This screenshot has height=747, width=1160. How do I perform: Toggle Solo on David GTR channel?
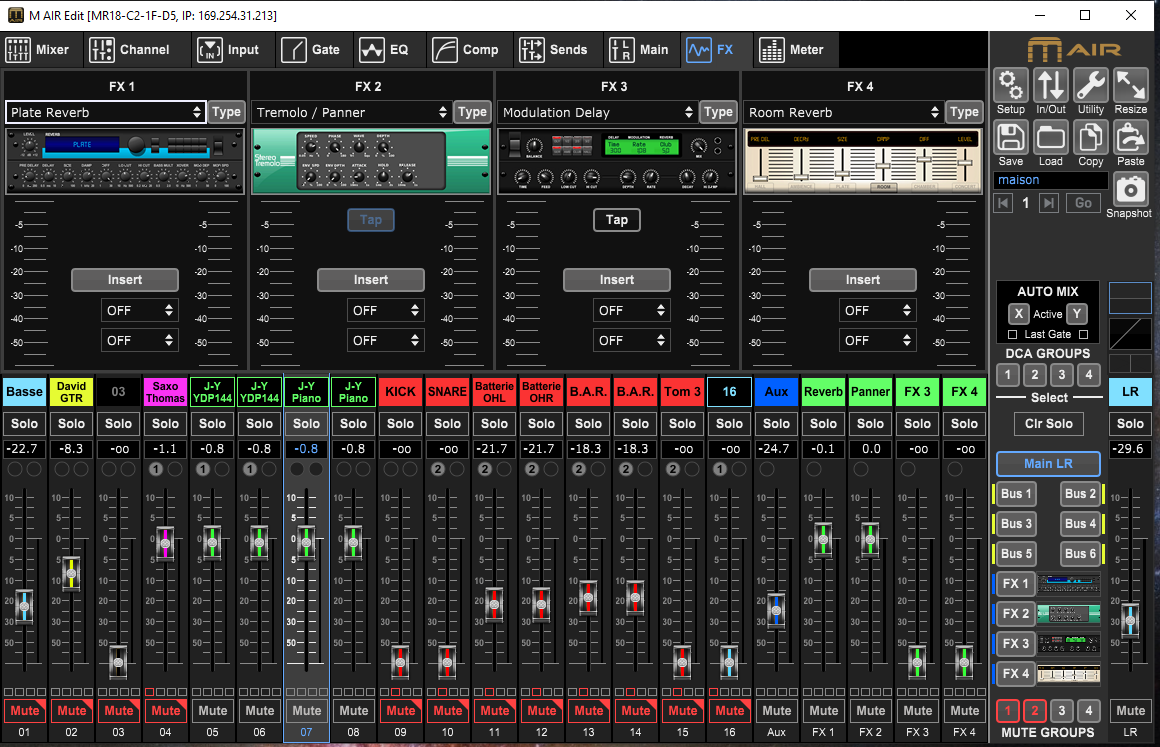72,424
